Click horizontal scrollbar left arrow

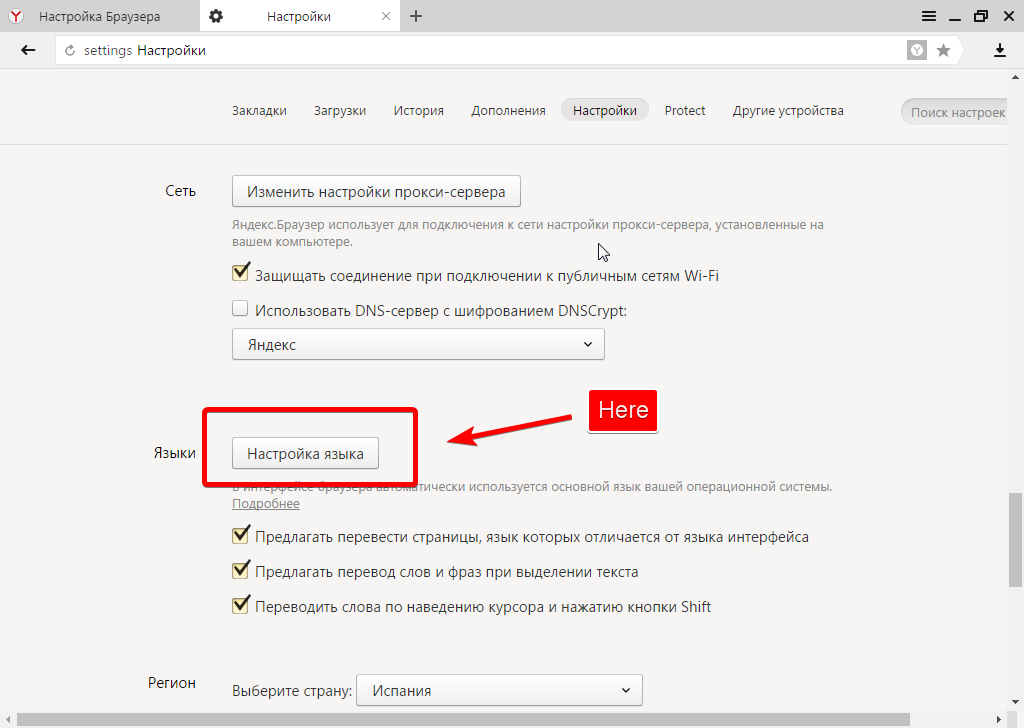coord(6,720)
